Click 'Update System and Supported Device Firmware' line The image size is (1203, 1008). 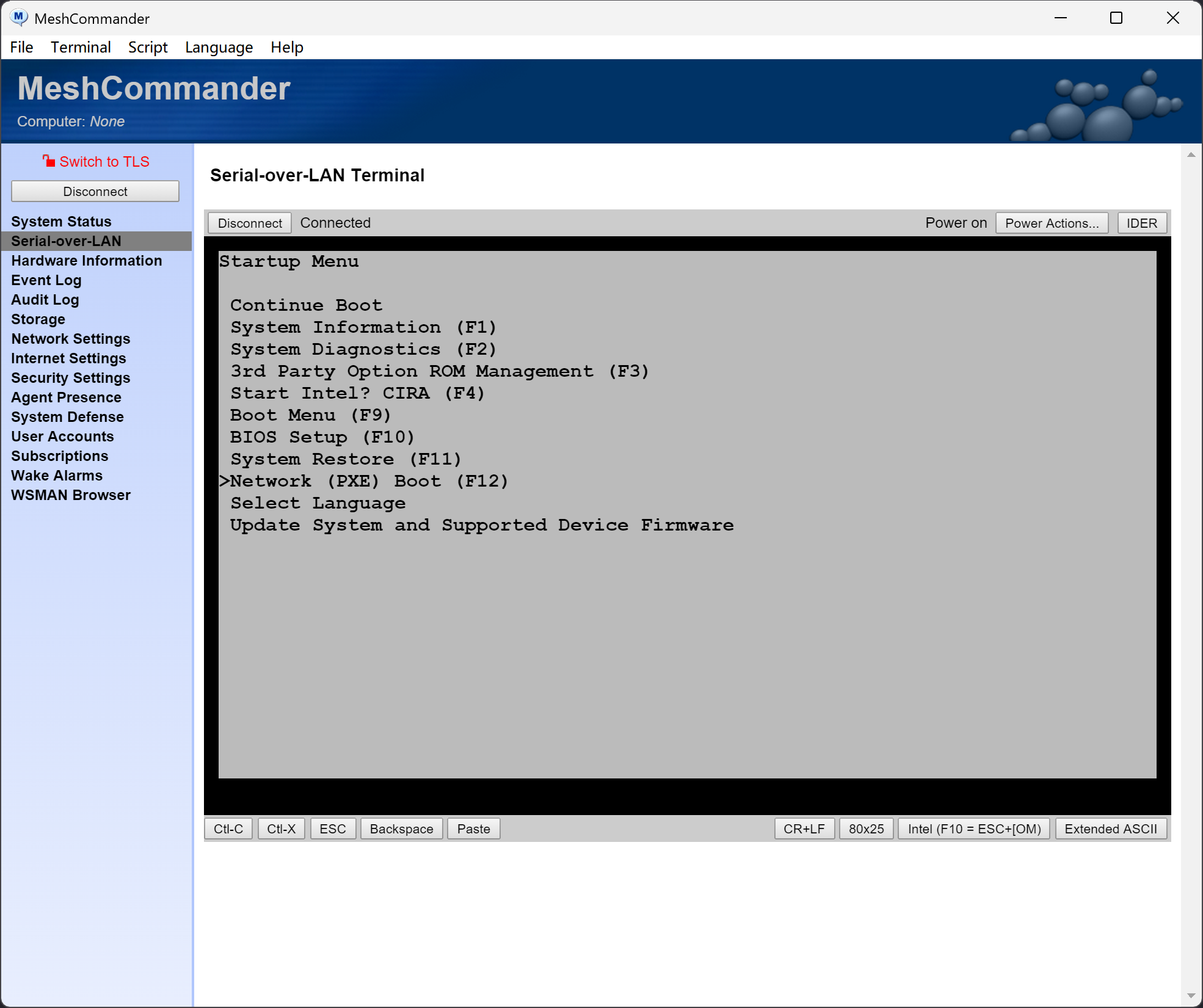coord(482,525)
